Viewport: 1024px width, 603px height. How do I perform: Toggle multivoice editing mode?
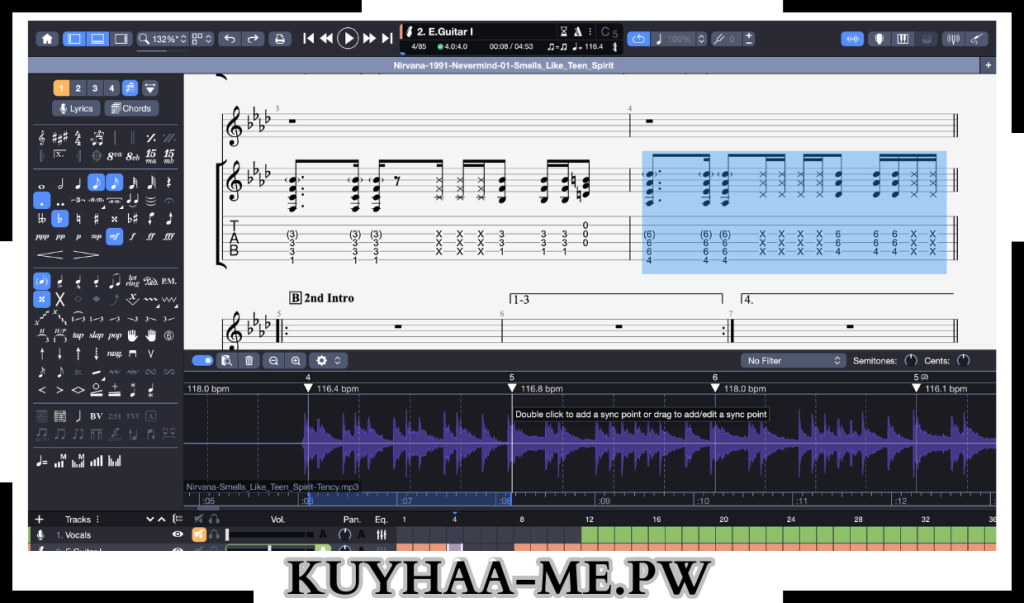pos(130,88)
